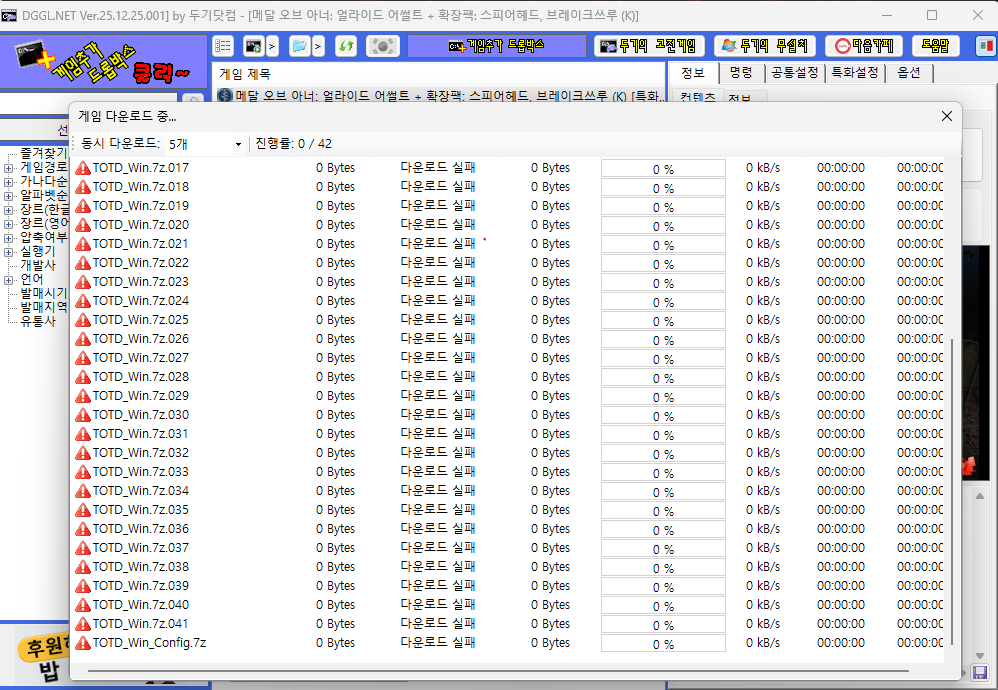Screen dimensions: 998x690
Task: Expand the 알파벳순 tree node
Action: 8,196
